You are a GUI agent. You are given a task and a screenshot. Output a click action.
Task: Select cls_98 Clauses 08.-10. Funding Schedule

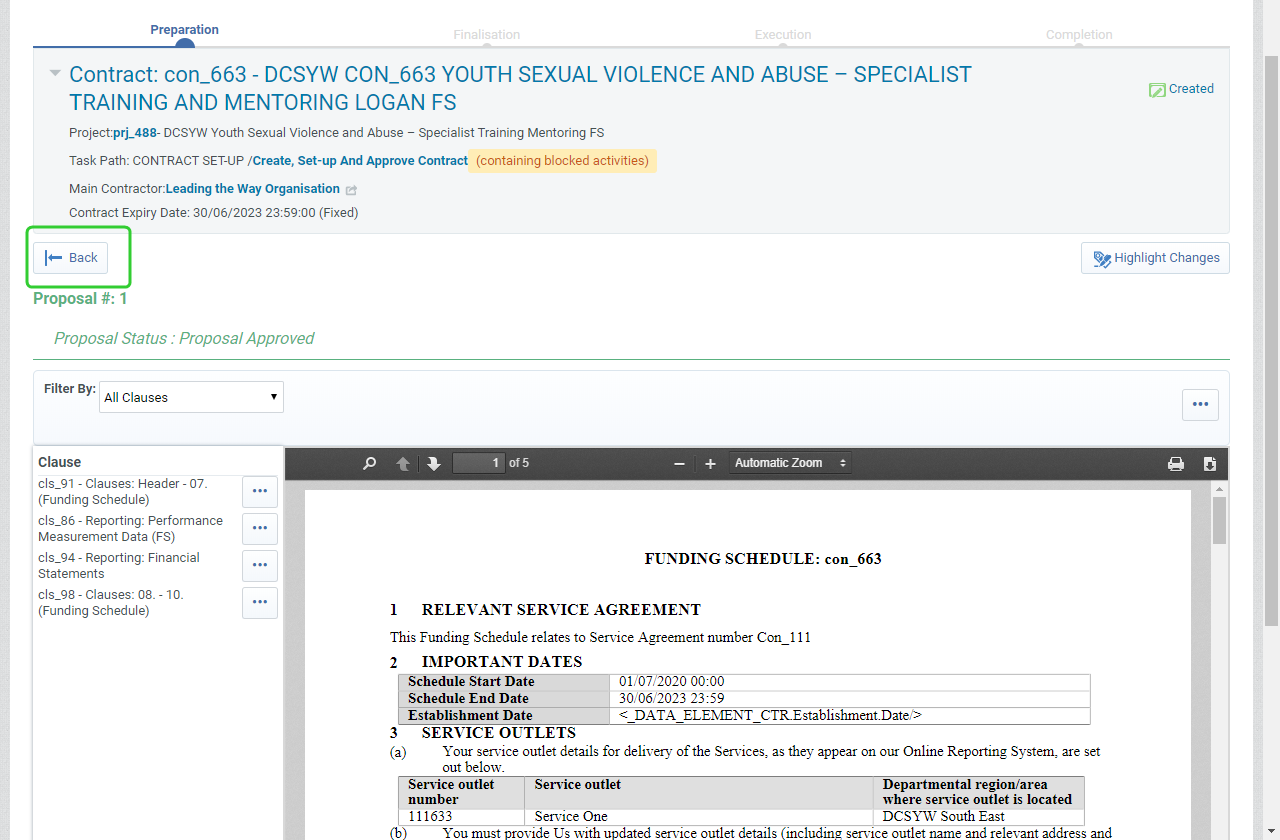click(x=111, y=602)
